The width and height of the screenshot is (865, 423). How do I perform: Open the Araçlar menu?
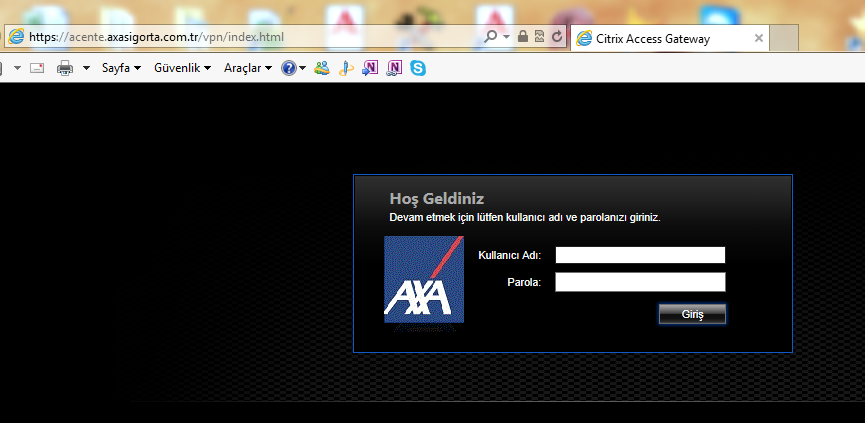click(x=247, y=68)
